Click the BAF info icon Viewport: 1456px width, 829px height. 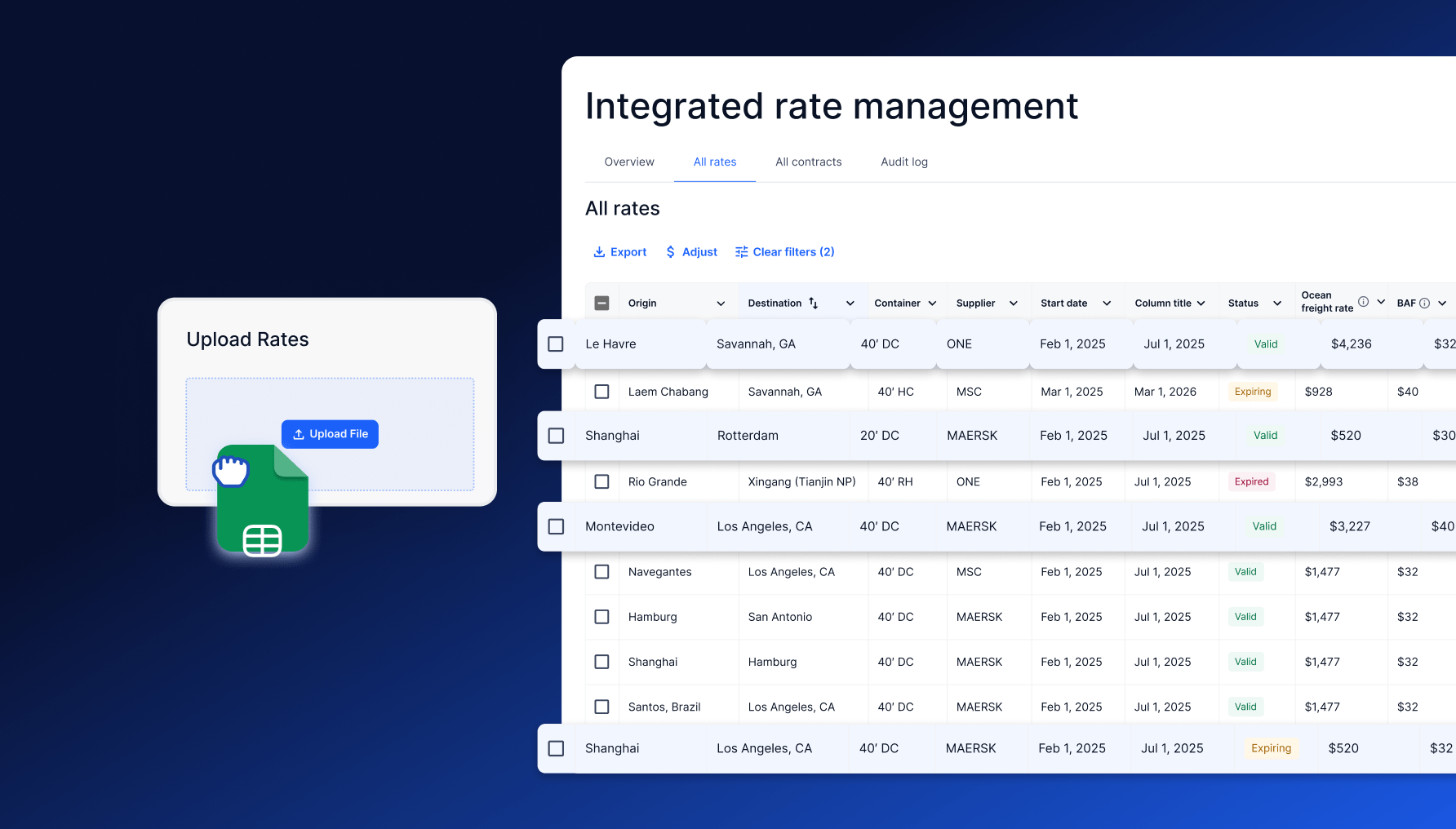tap(1424, 304)
